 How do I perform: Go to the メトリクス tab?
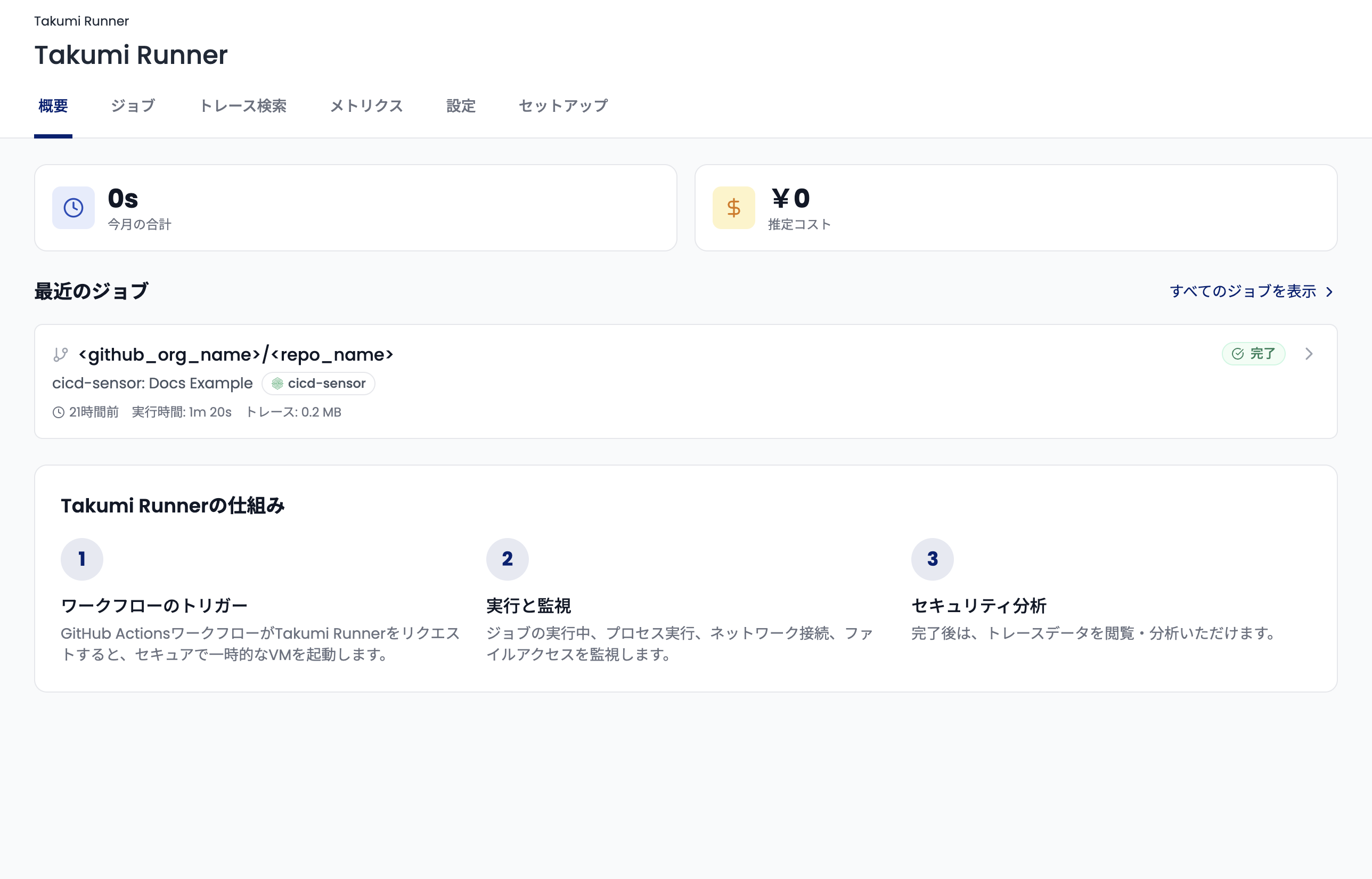pyautogui.click(x=366, y=105)
